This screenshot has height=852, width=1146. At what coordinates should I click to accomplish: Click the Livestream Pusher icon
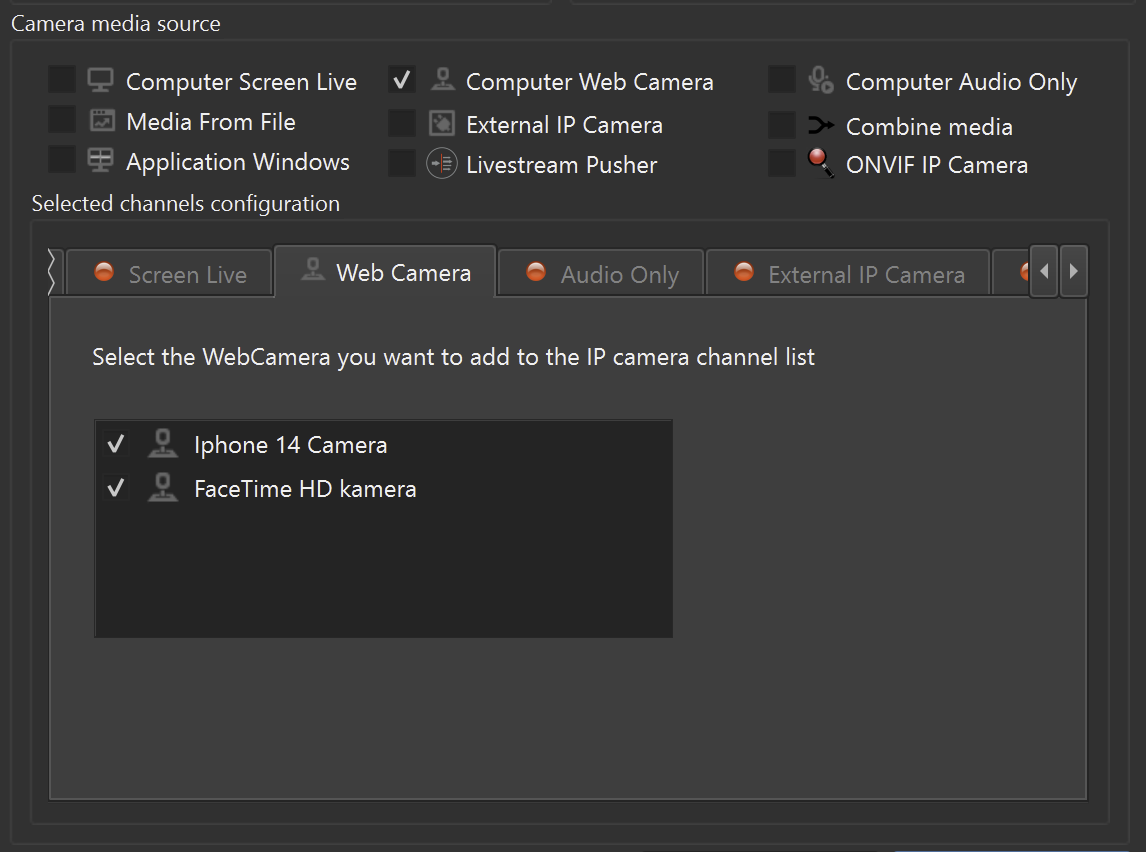441,164
